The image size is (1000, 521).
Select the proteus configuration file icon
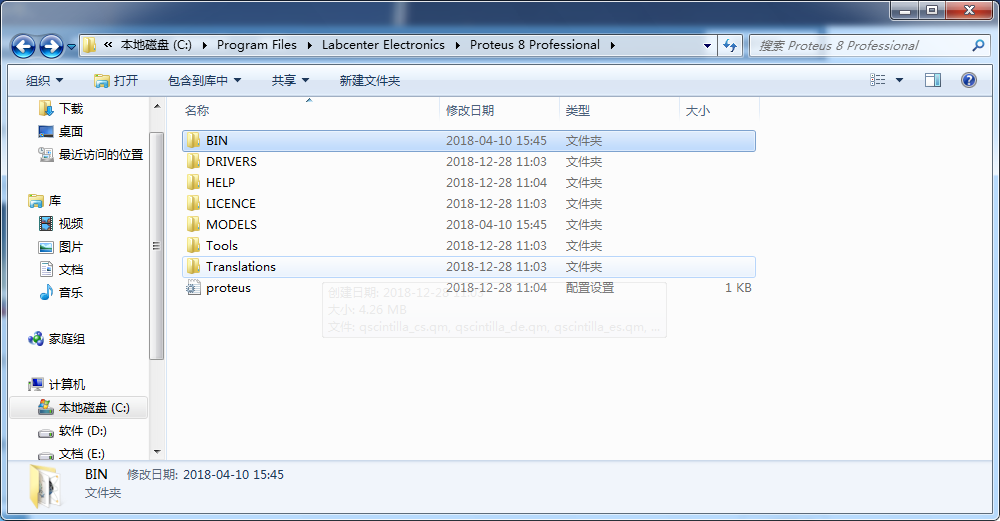(x=193, y=288)
